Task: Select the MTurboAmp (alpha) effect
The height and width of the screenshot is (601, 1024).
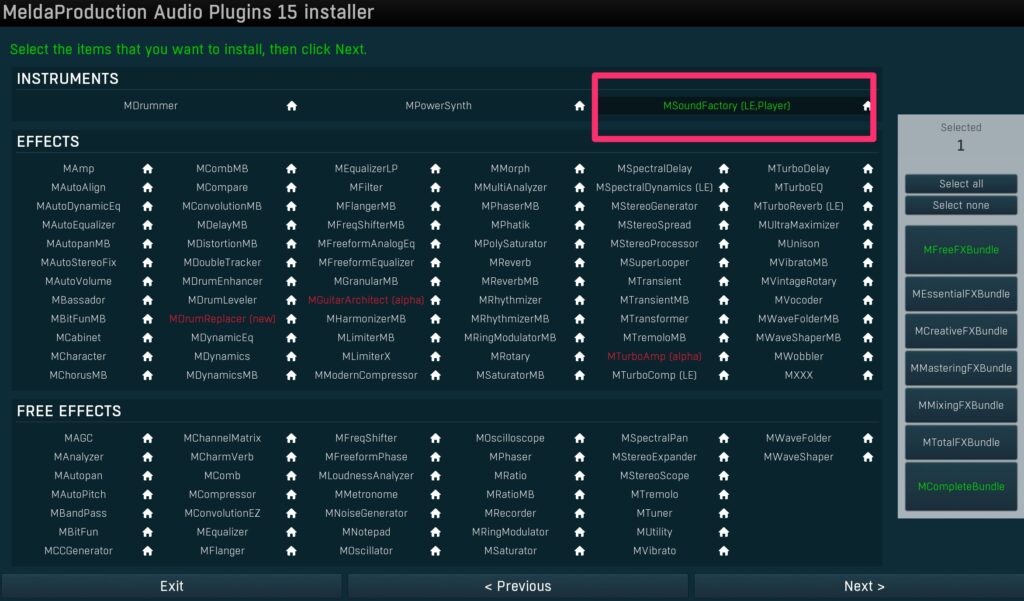Action: 654,357
